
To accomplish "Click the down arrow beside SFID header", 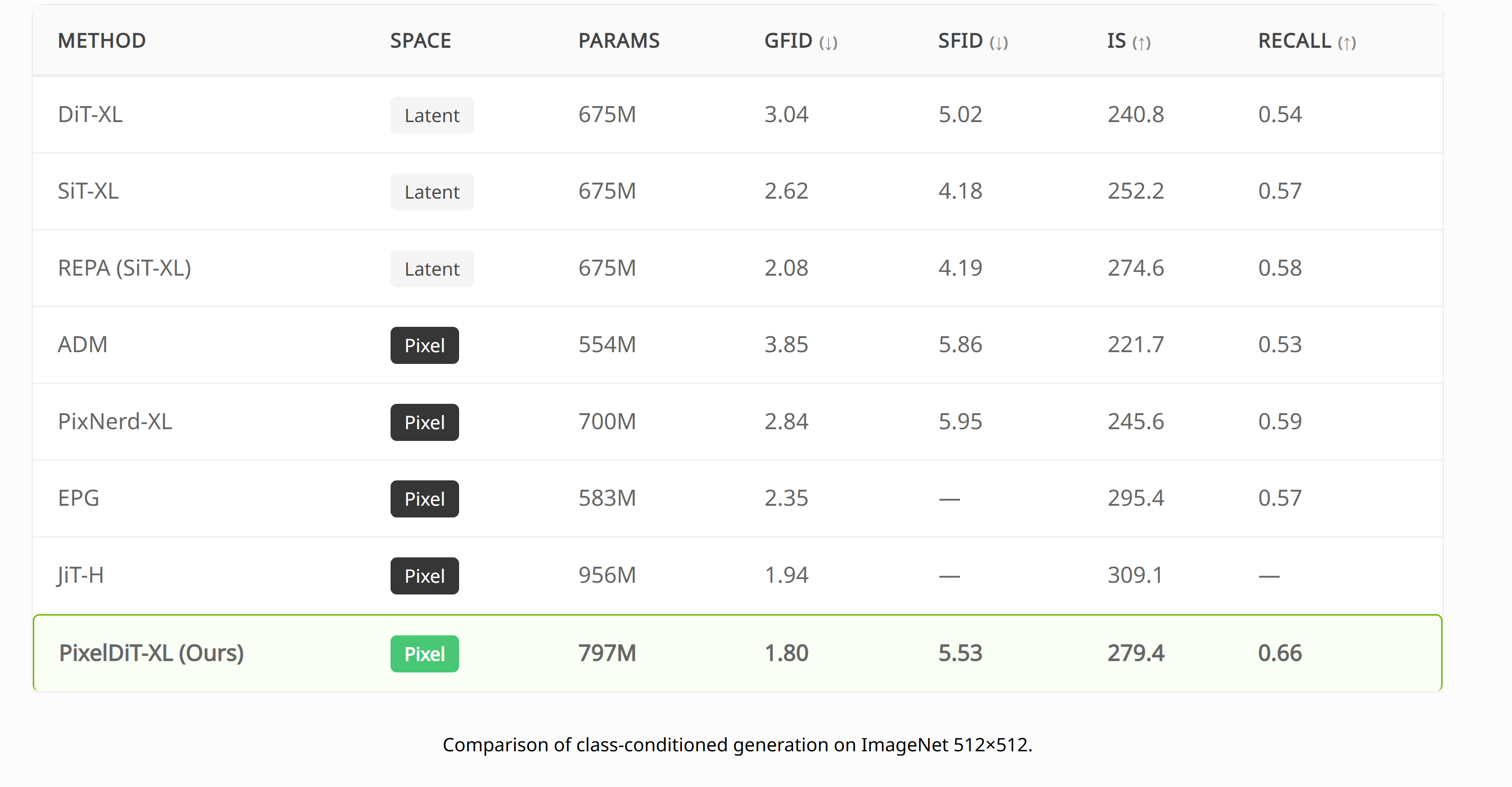I will pyautogui.click(x=998, y=43).
